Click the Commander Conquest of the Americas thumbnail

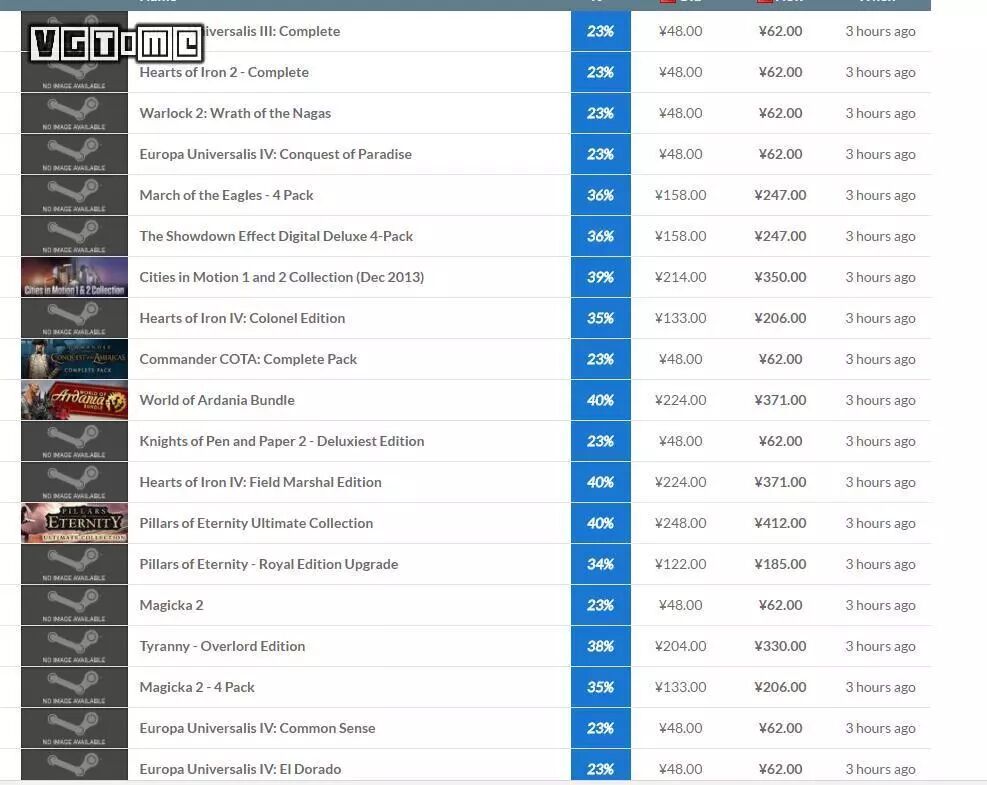point(74,359)
